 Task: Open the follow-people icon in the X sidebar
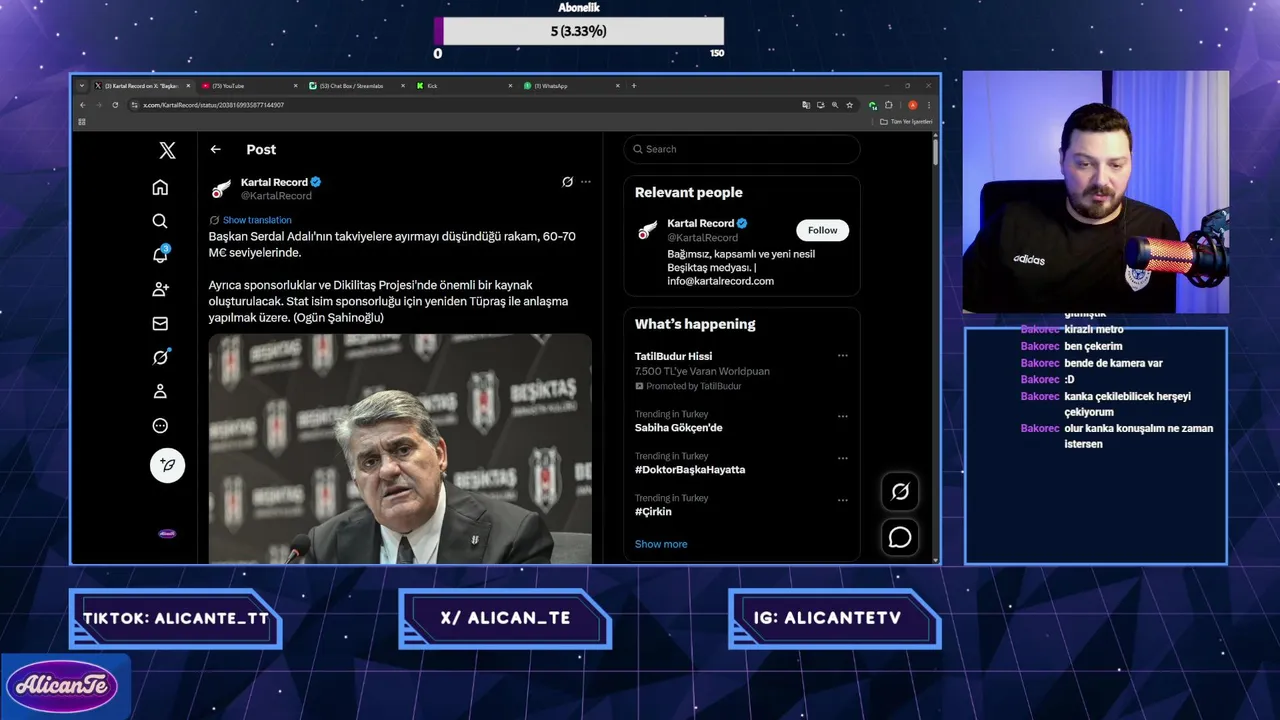click(160, 289)
